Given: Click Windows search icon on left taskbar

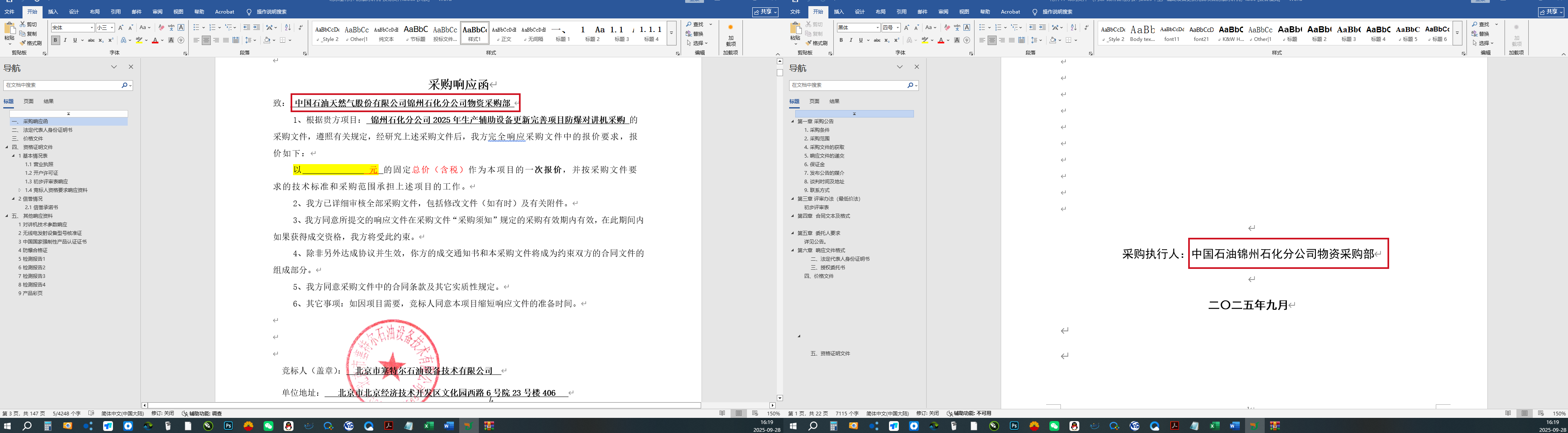Looking at the screenshot, I should (x=27, y=426).
